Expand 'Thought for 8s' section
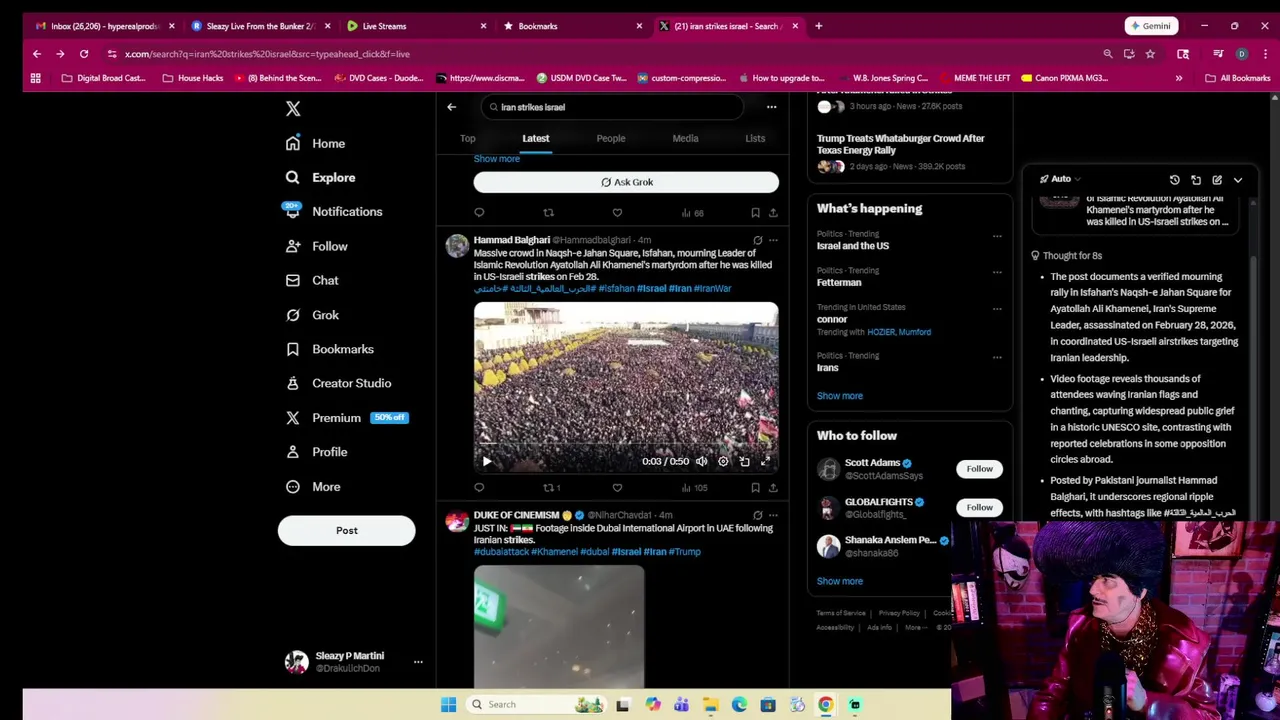 tap(1066, 256)
